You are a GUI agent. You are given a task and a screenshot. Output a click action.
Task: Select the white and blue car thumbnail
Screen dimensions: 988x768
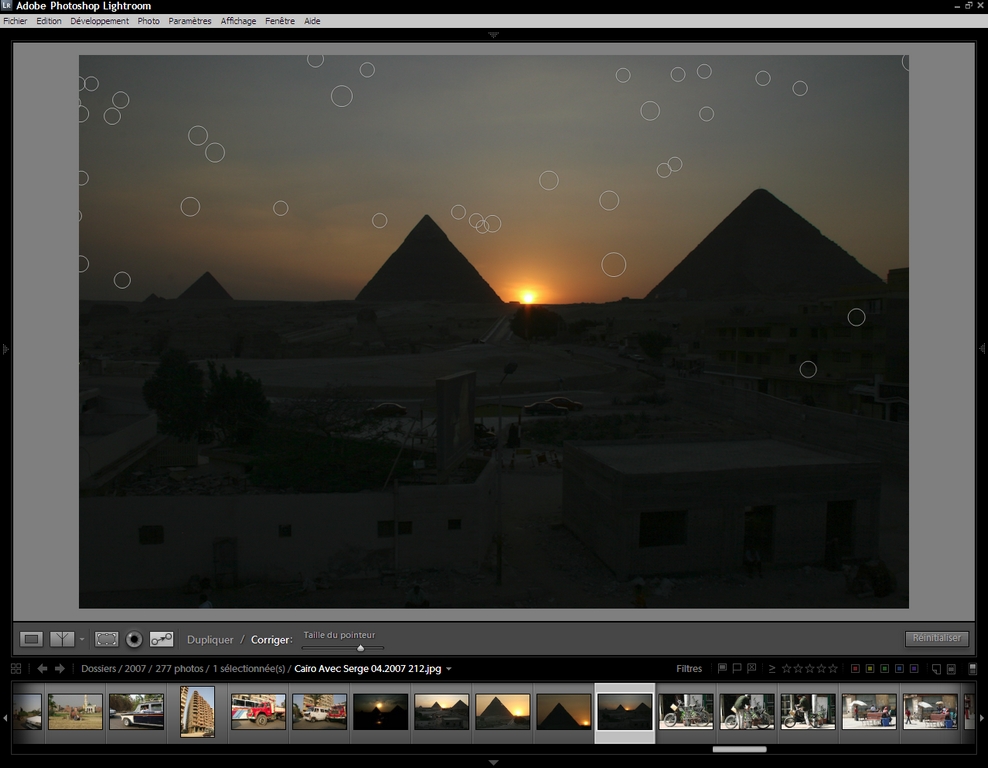point(136,712)
